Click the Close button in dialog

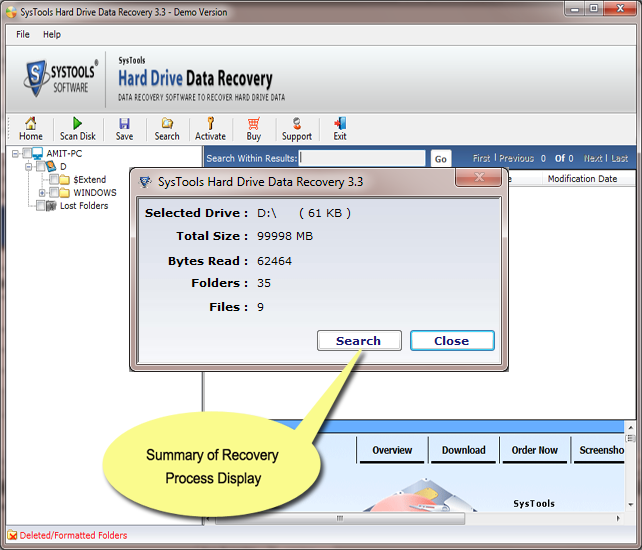(452, 341)
